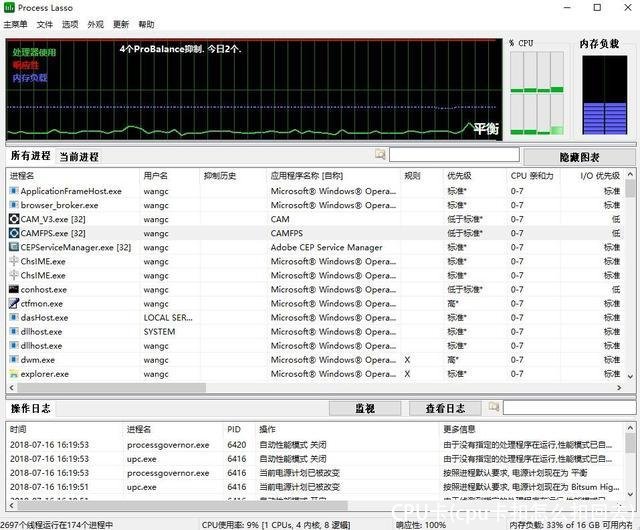The image size is (640, 530).
Task: Select the ctfmon.exe process name
Action: [42, 303]
